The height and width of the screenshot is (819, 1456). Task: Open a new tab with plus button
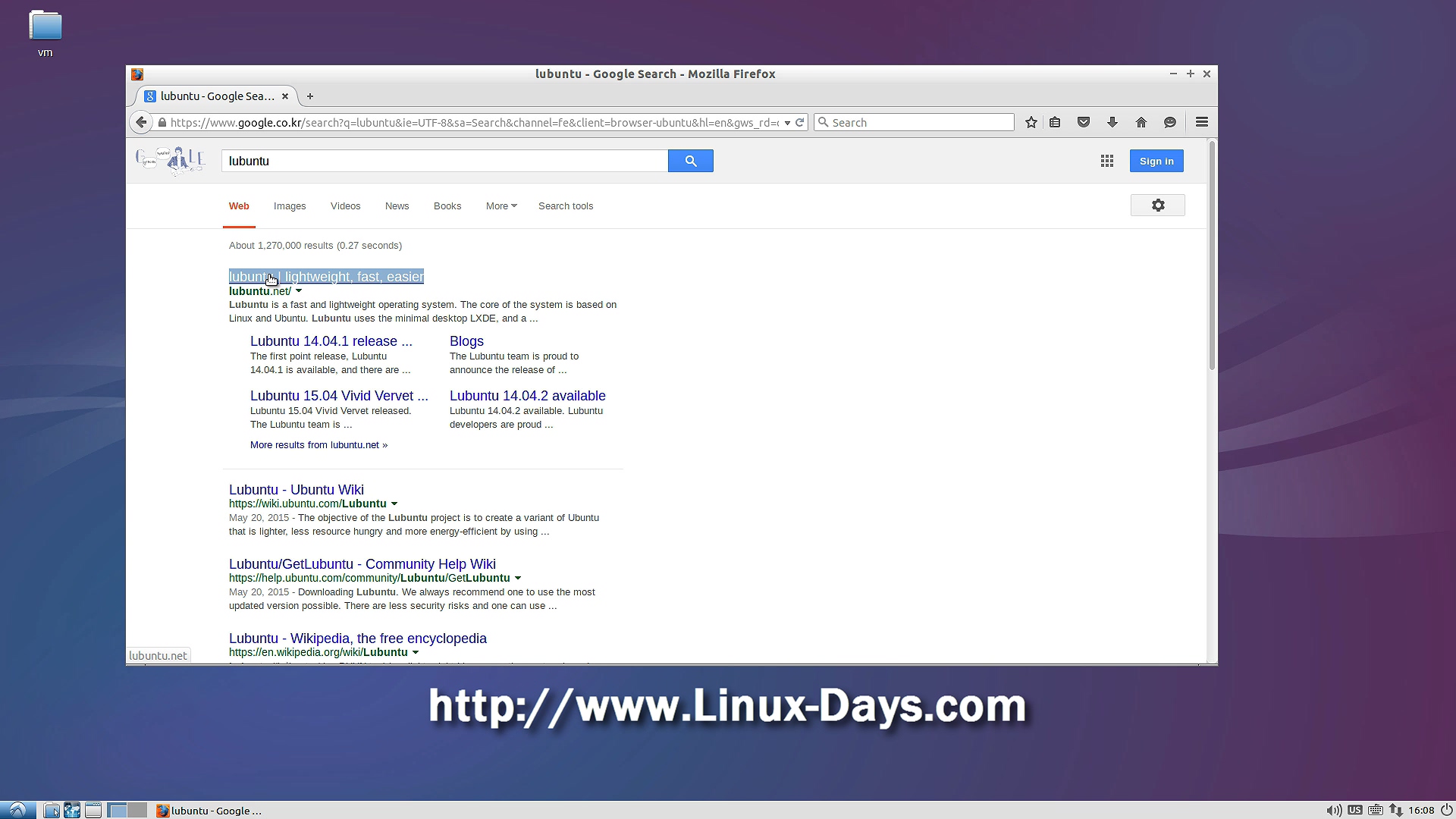[310, 96]
